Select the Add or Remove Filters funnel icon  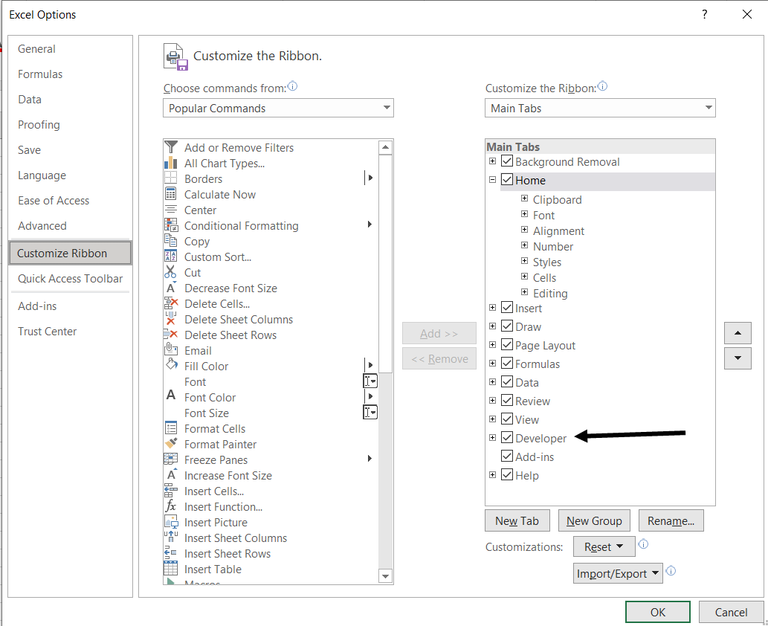click(x=170, y=147)
